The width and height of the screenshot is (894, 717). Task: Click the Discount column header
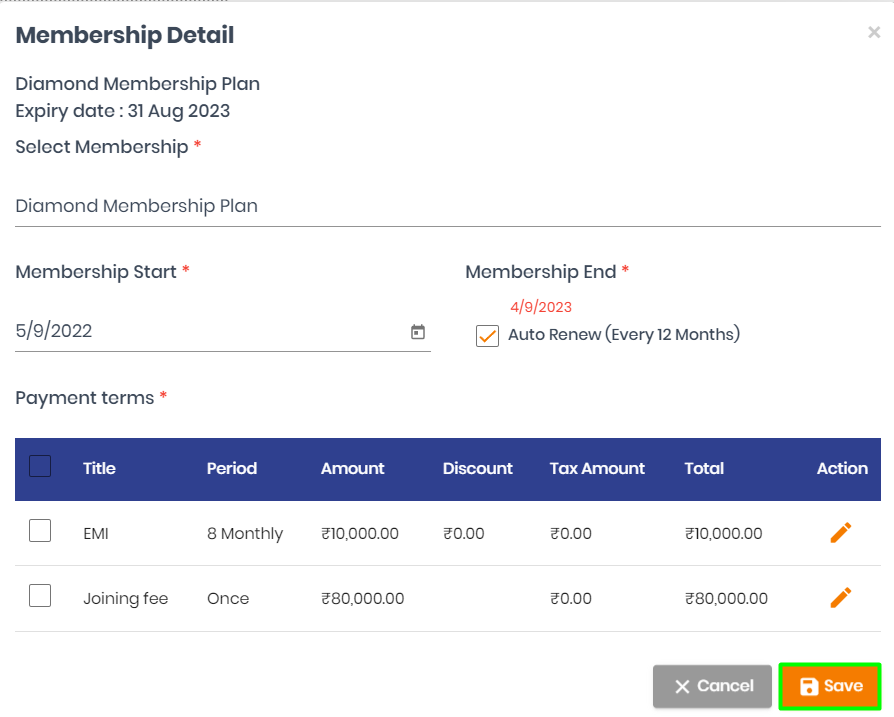(x=478, y=469)
